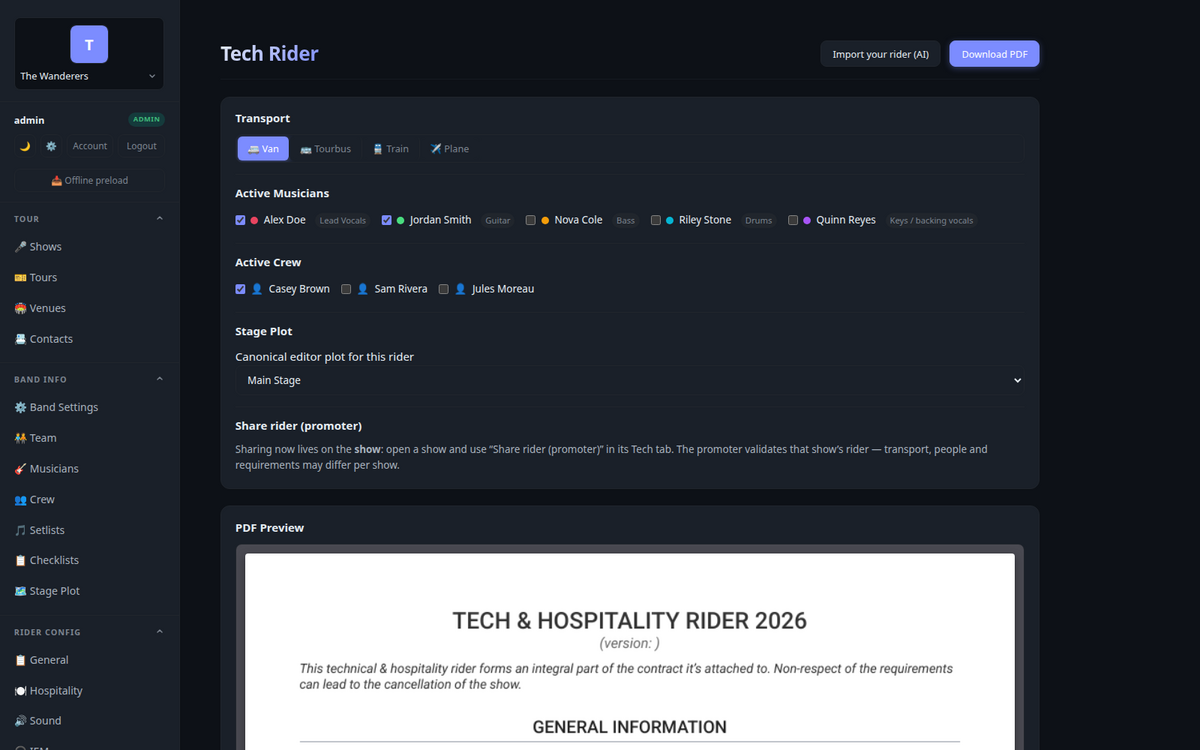Click person icon beside Sam Rivera
This screenshot has height=750, width=1200.
363,289
